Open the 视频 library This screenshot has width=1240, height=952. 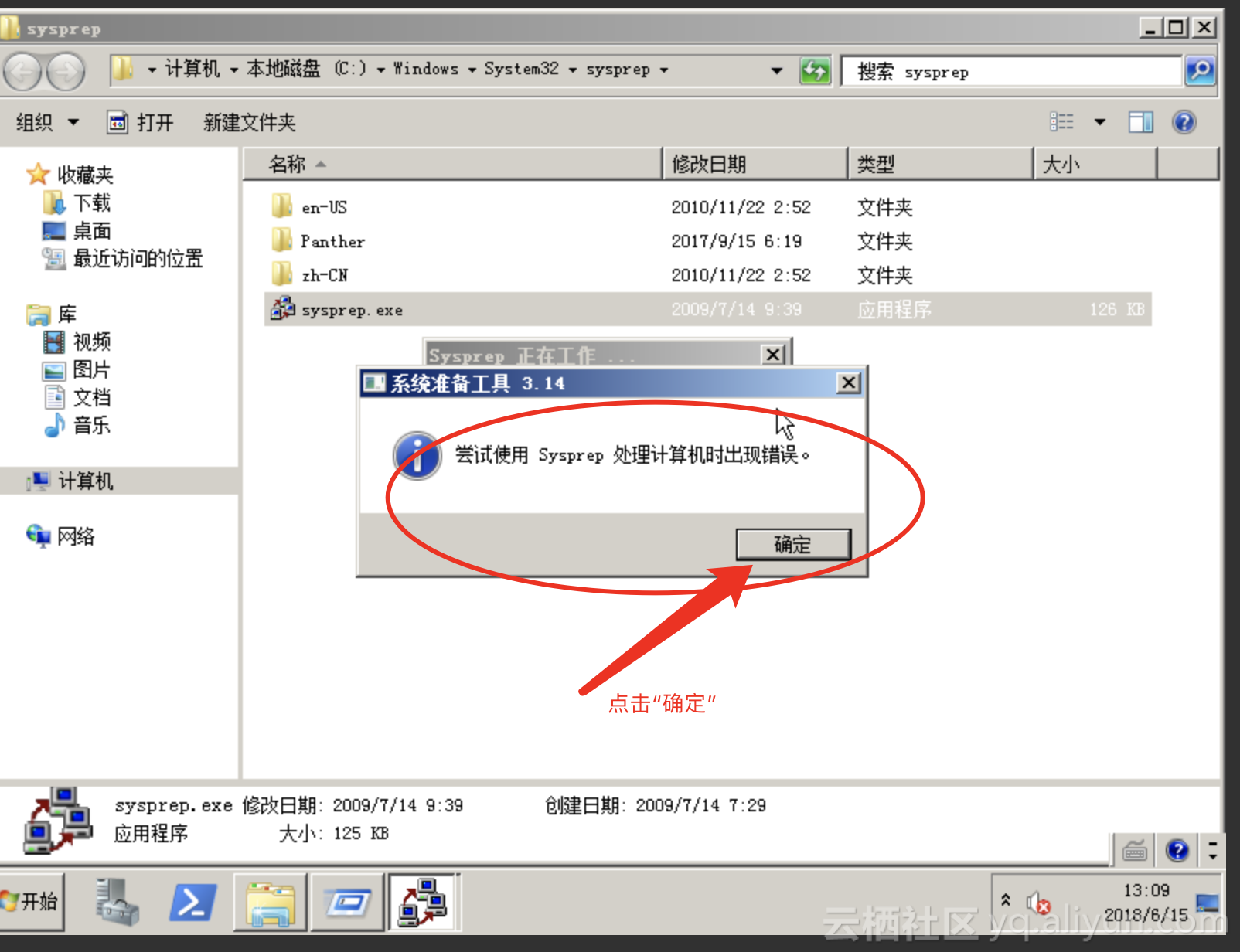(x=92, y=342)
